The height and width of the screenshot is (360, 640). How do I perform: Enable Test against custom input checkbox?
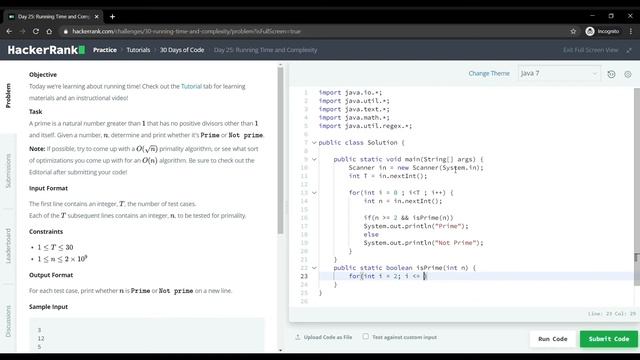(x=366, y=337)
